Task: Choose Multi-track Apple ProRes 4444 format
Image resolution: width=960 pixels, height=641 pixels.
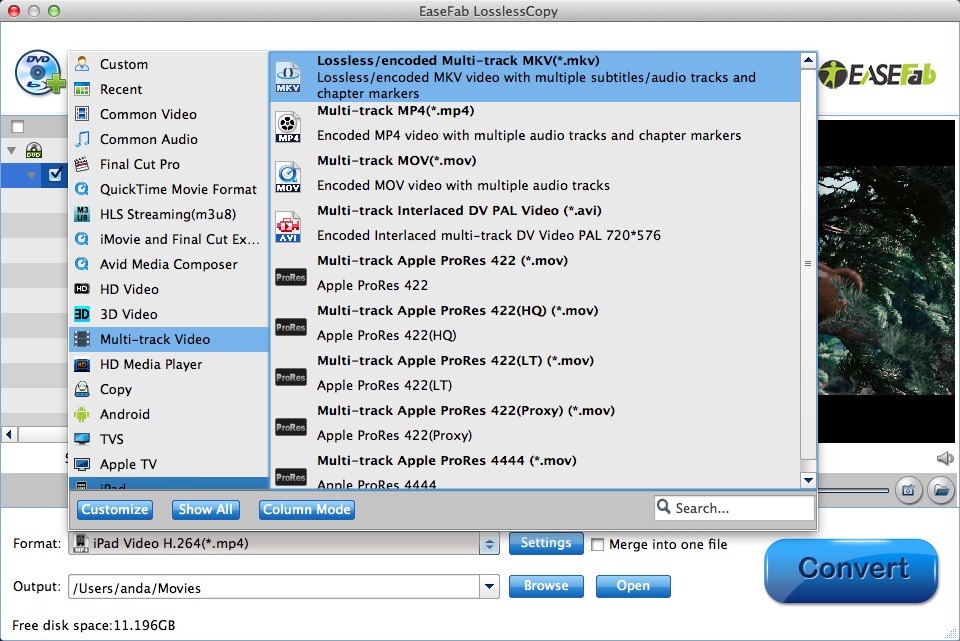Action: [x=535, y=472]
